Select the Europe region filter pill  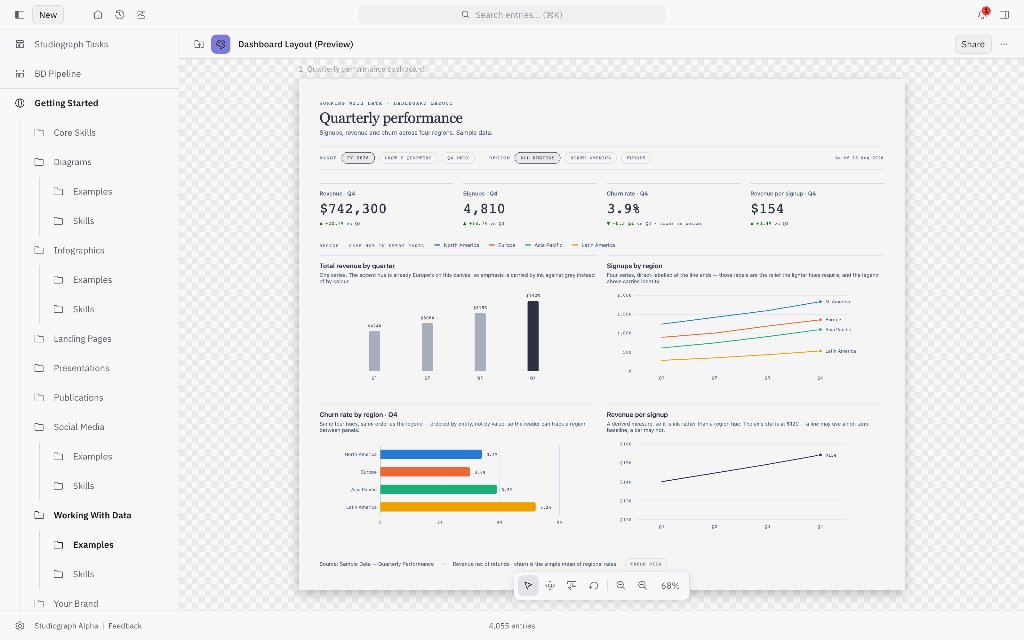tap(635, 157)
